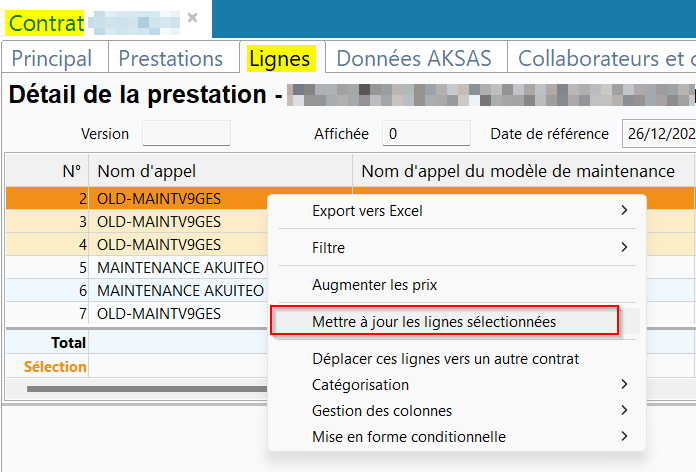Select the Lignes tab

[x=280, y=59]
